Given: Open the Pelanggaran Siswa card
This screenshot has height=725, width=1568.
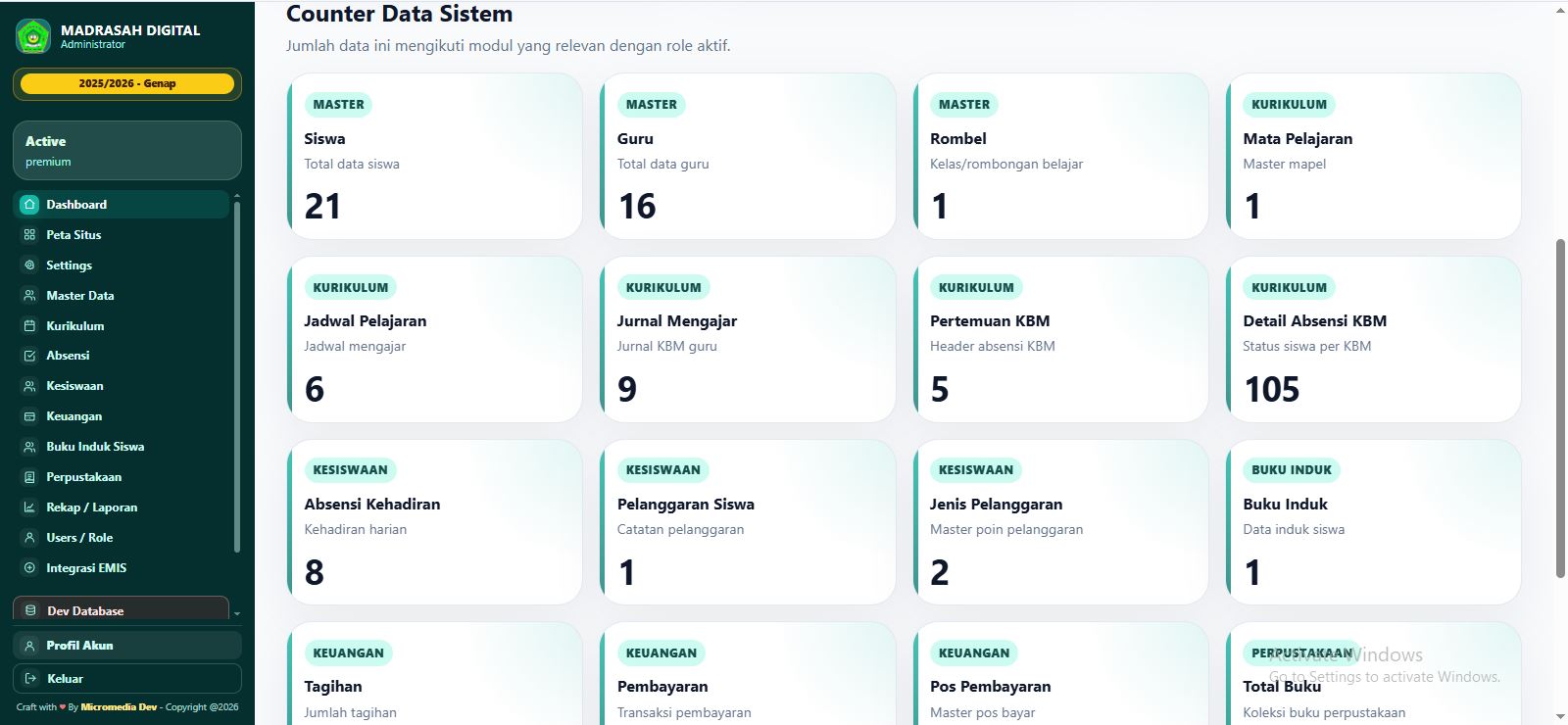Looking at the screenshot, I should 748,522.
